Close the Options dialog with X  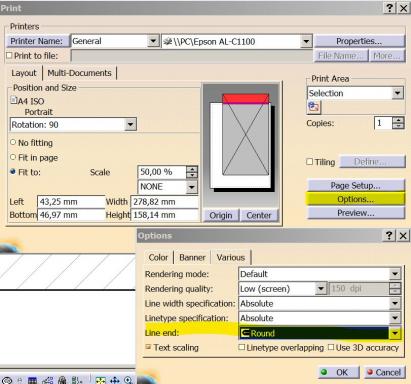tap(403, 236)
